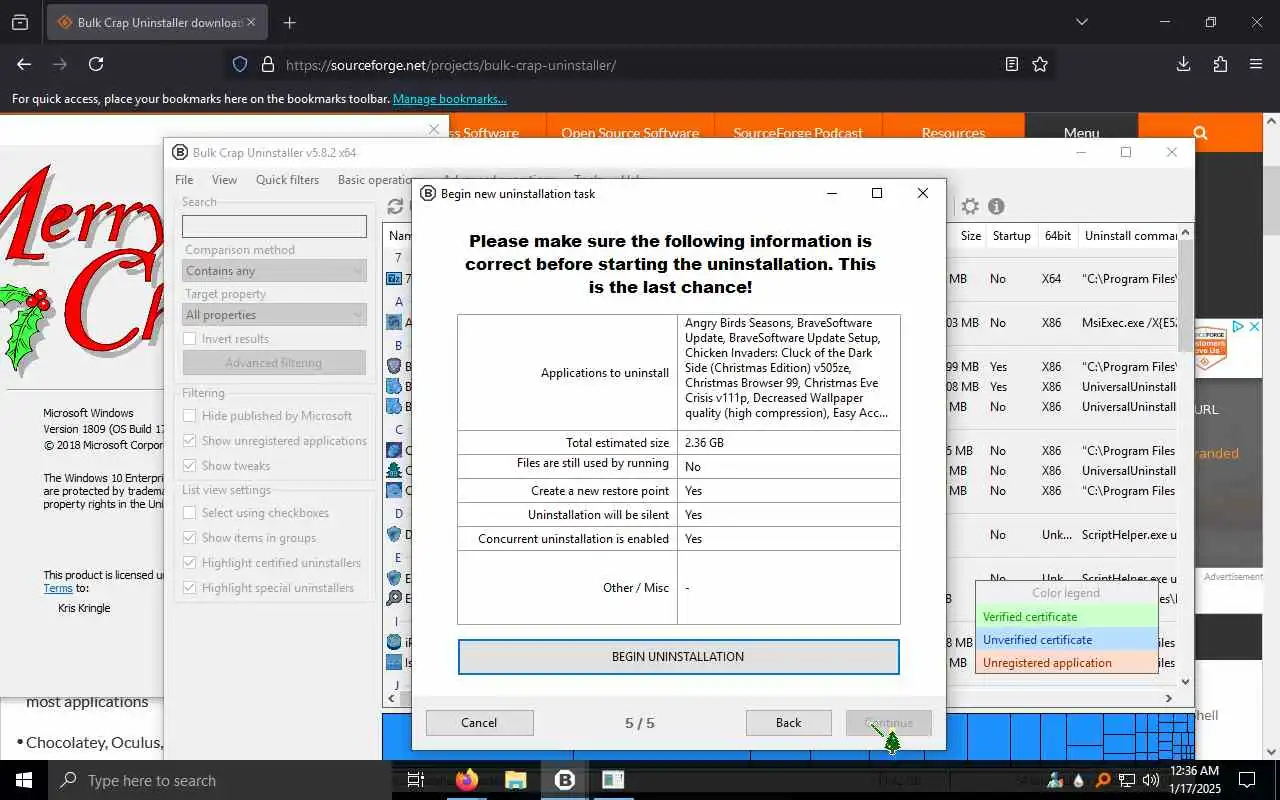Toggle Highlight special uninstallers checkbox
Viewport: 1280px width, 800px height.
click(x=189, y=588)
